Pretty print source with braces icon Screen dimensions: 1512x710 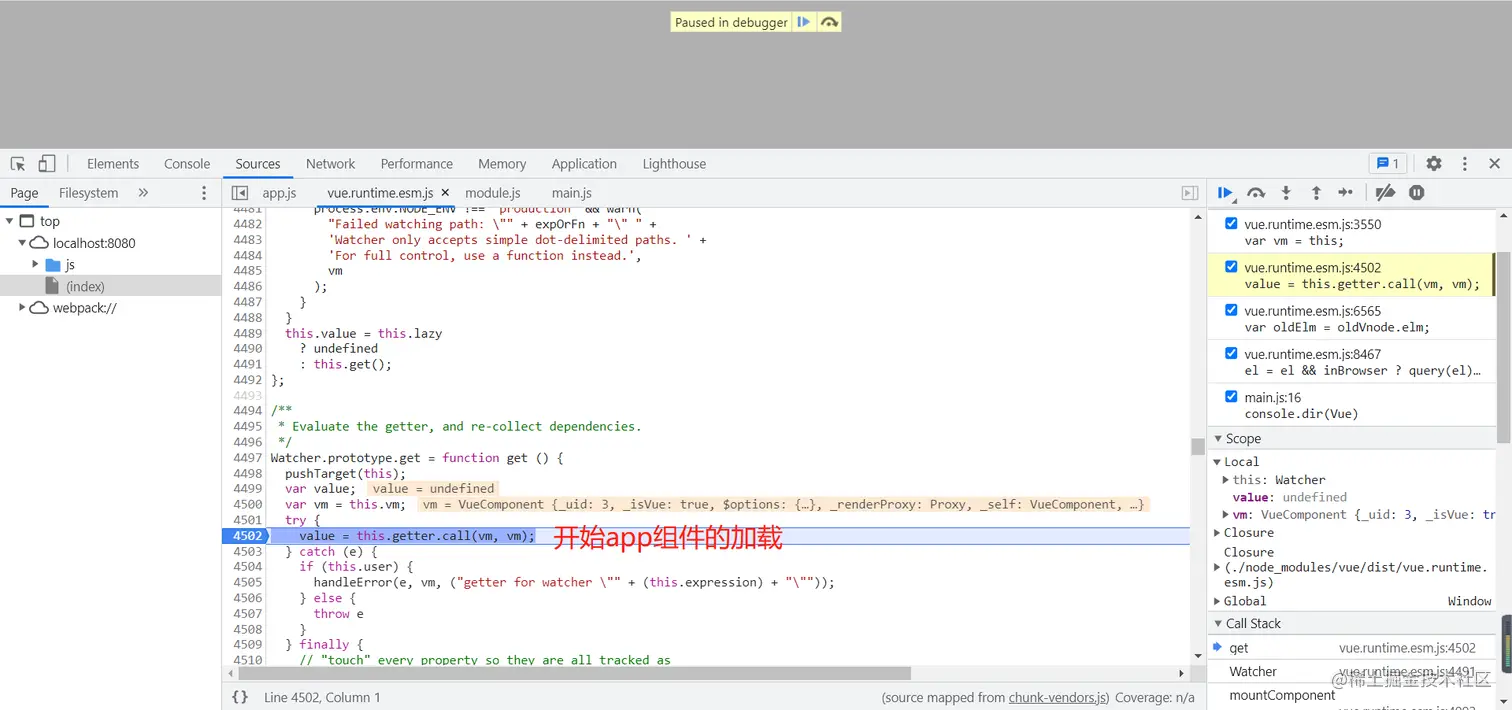[240, 697]
